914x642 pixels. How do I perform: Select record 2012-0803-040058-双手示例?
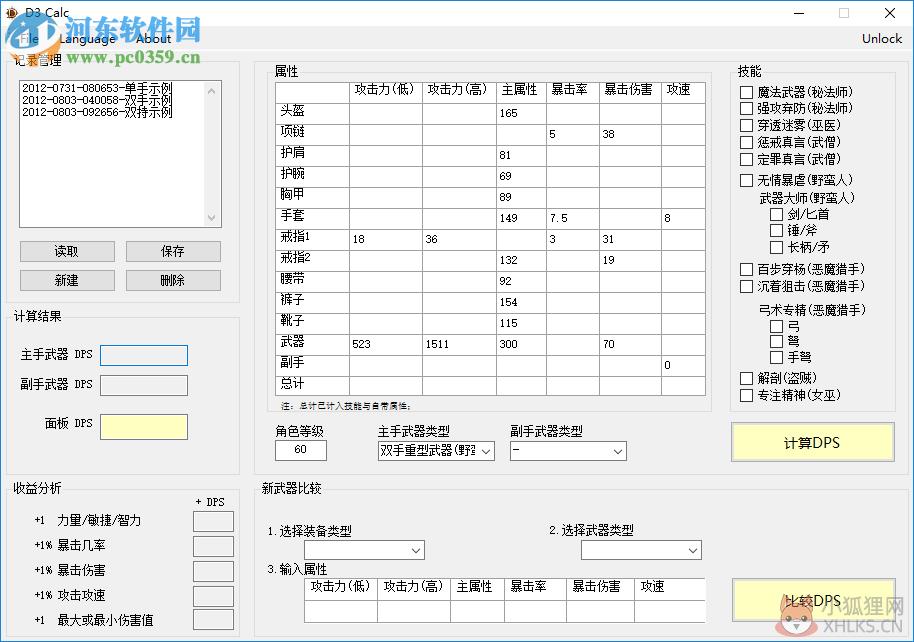click(97, 100)
